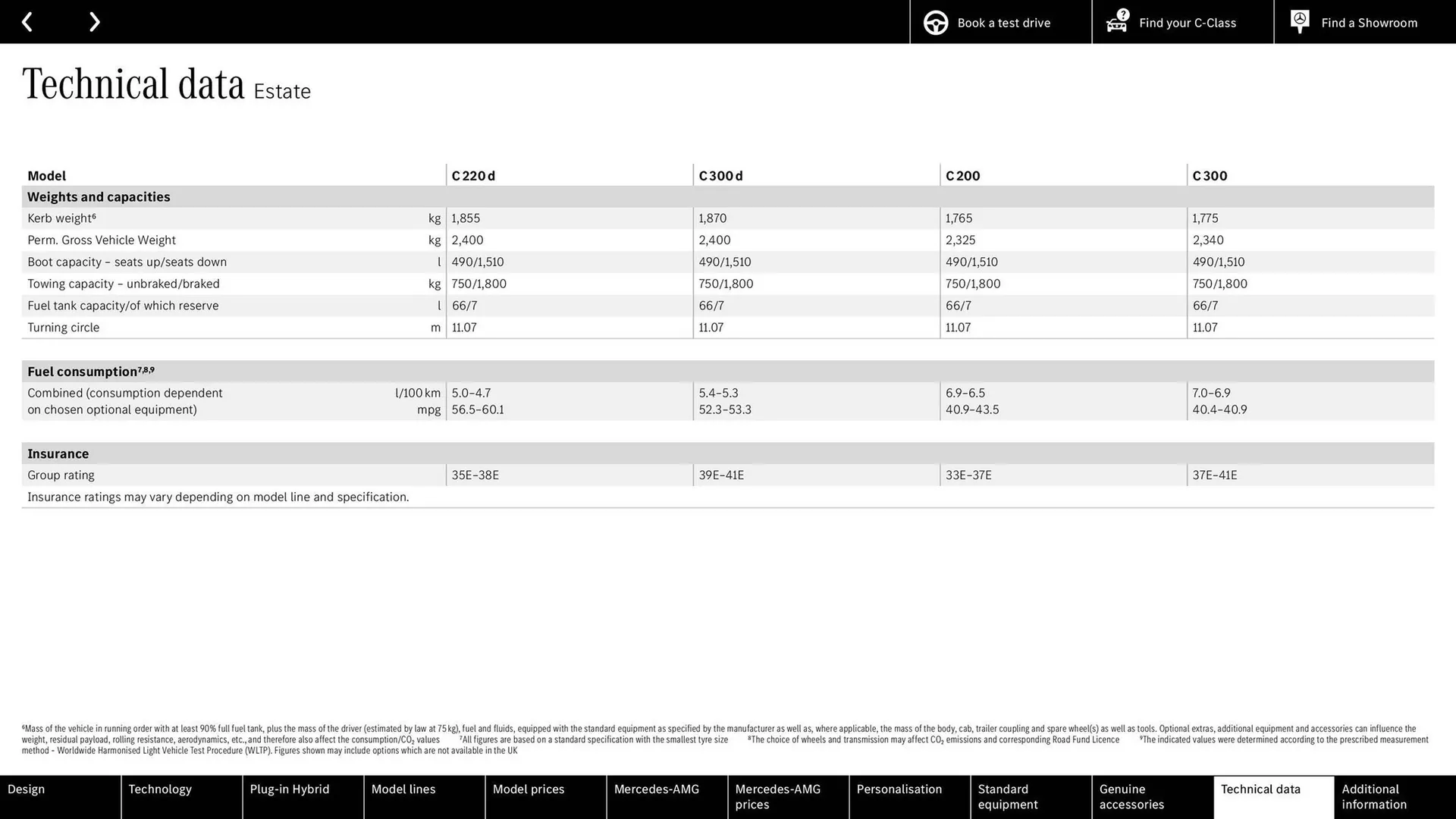Image resolution: width=1456 pixels, height=819 pixels.
Task: Go to the next page arrow
Action: (x=94, y=22)
